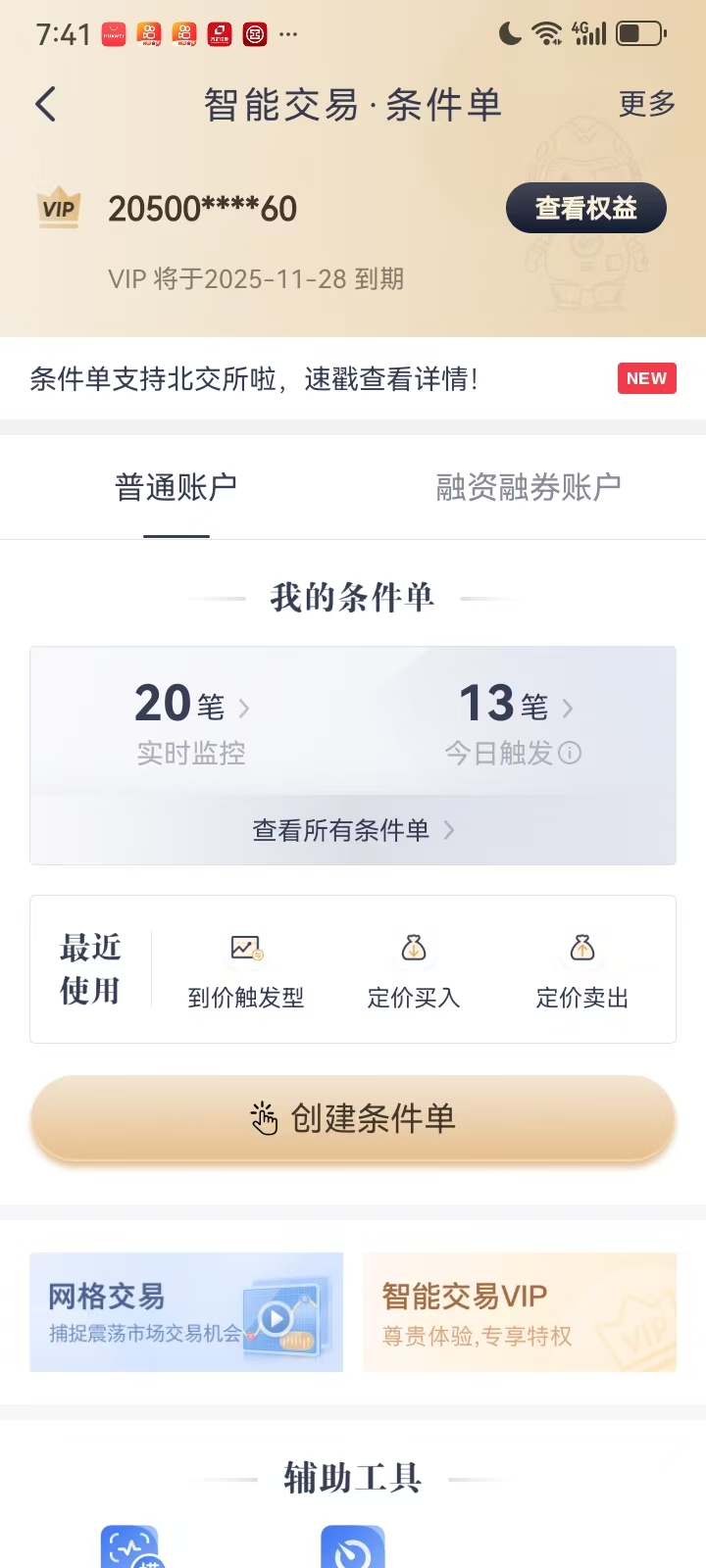Viewport: 706px width, 1568px height.
Task: Open 查看所有条件单 chevron link
Action: [x=353, y=830]
